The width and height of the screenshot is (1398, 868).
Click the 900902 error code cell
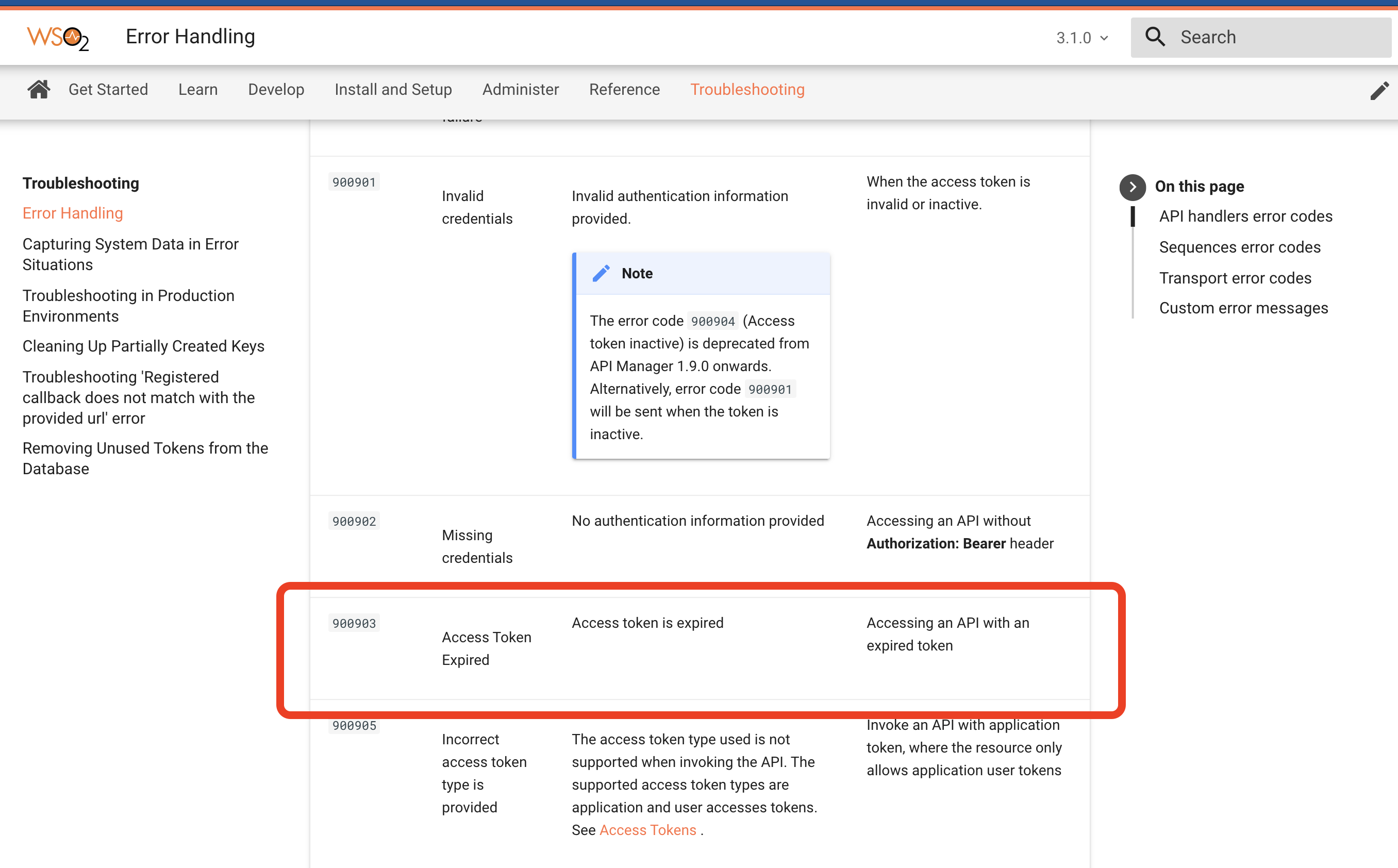pyautogui.click(x=354, y=521)
